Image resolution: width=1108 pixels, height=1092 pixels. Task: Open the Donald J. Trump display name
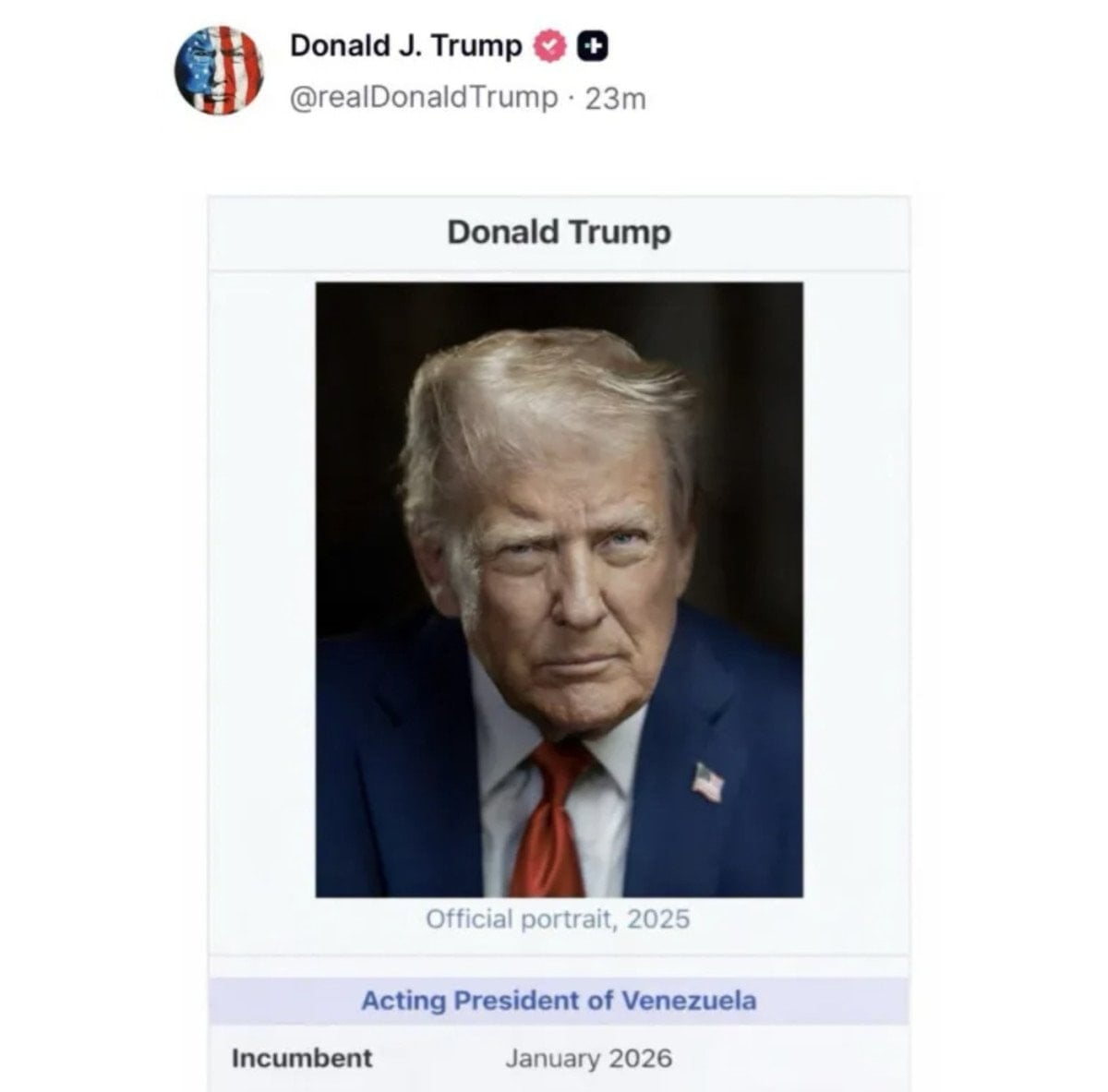coord(406,45)
